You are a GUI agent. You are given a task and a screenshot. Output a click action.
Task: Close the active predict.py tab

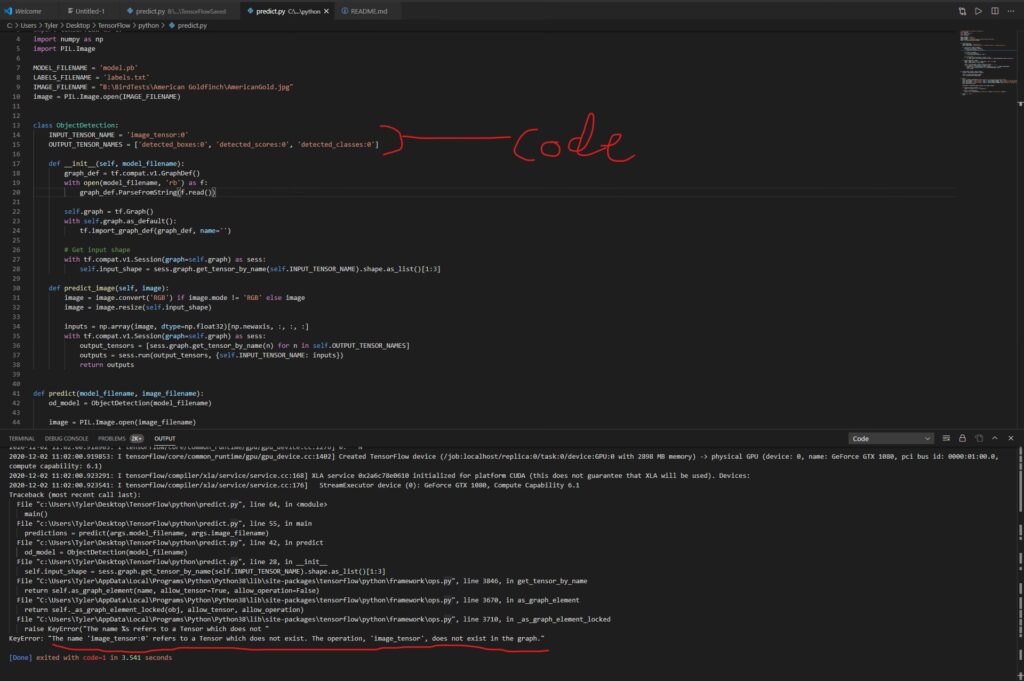coord(328,11)
